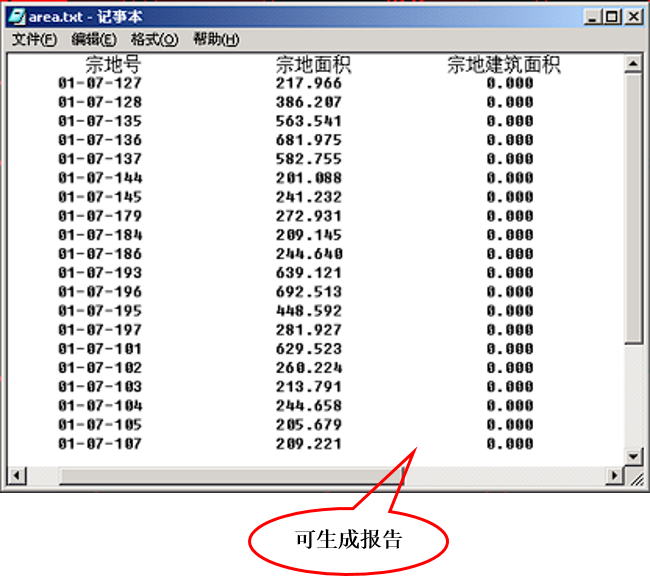Open the 格式(O) menu
Screen dimensions: 650x577
point(154,40)
